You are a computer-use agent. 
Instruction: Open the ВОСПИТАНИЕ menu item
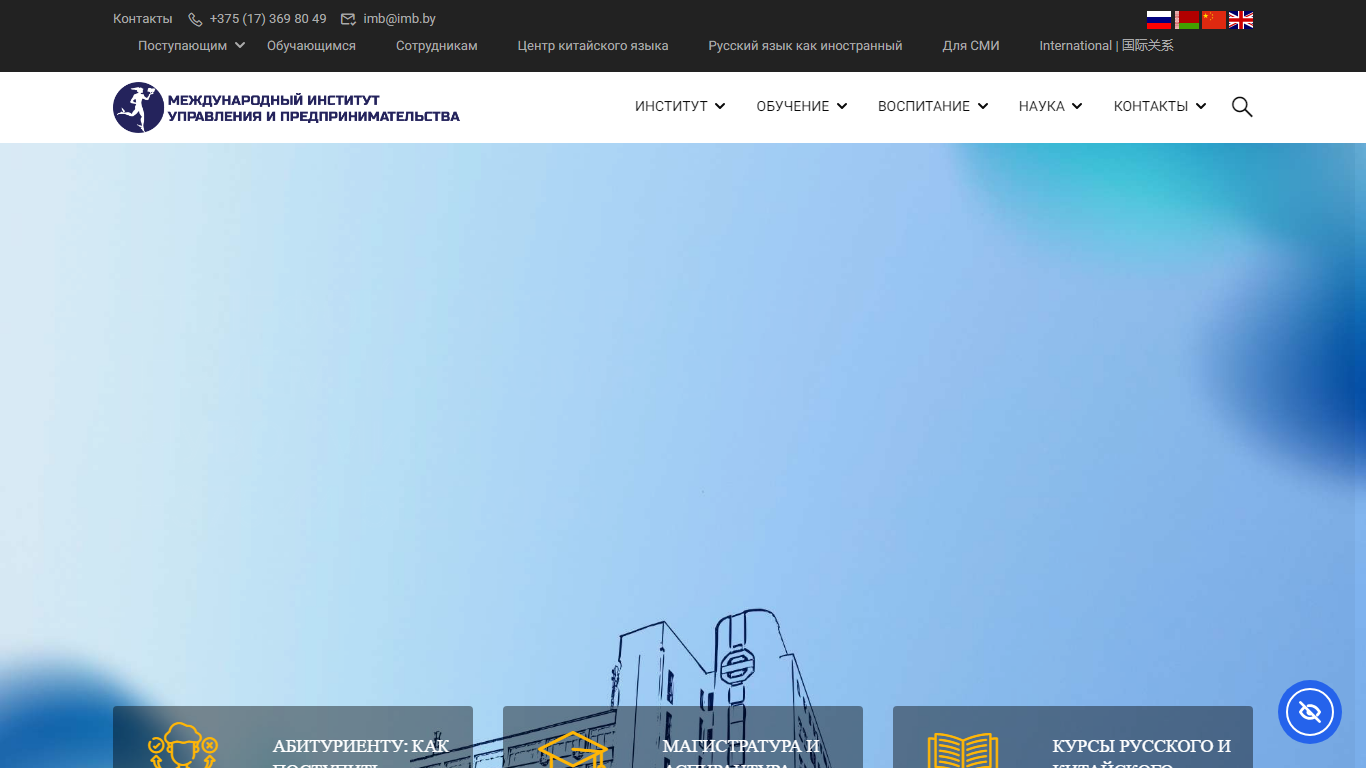[x=924, y=106]
